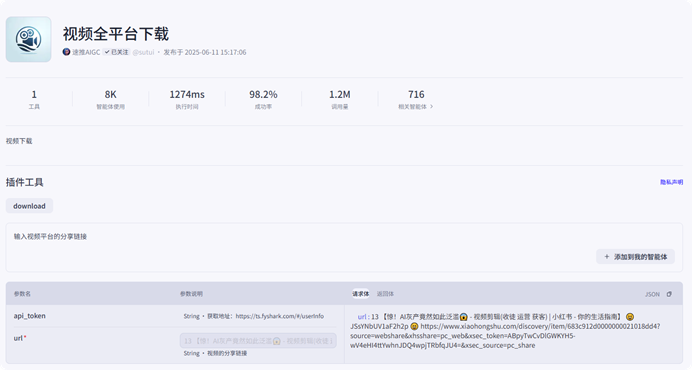Expand the 相关智能体 chevron
The height and width of the screenshot is (370, 692).
point(432,106)
